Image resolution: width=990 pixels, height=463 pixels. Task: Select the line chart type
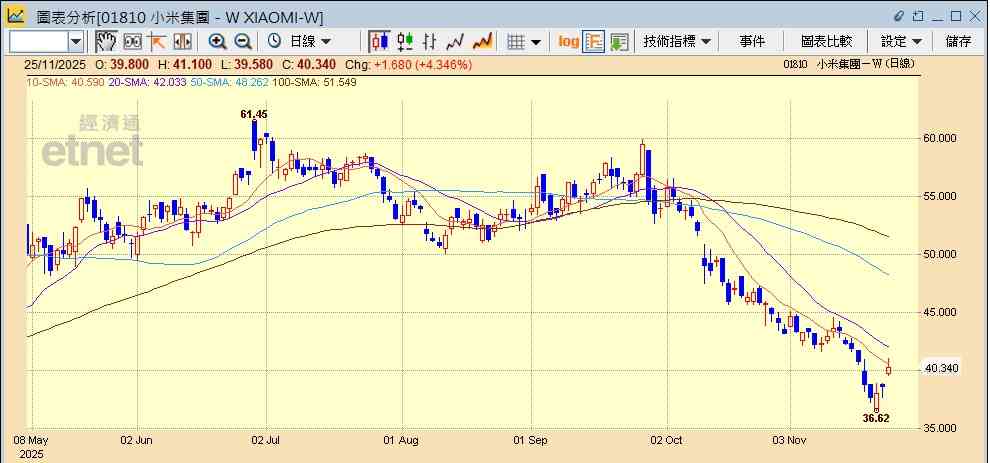[456, 41]
